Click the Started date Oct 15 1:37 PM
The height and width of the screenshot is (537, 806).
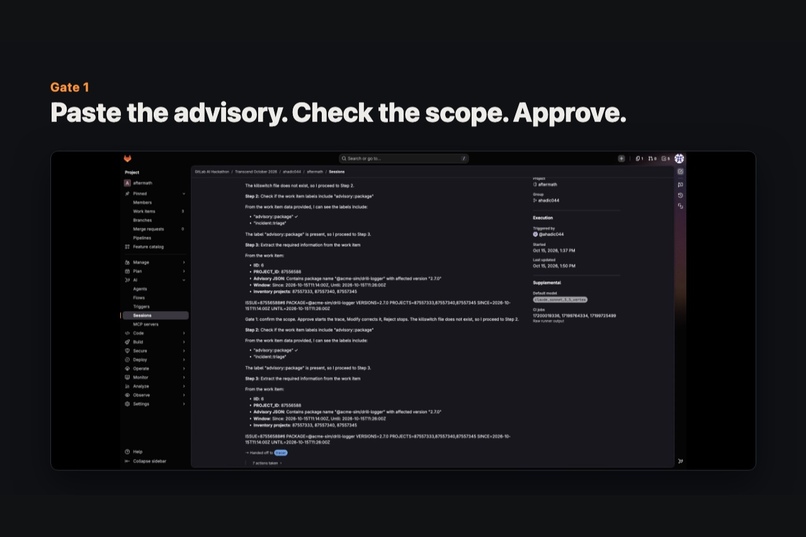(554, 251)
